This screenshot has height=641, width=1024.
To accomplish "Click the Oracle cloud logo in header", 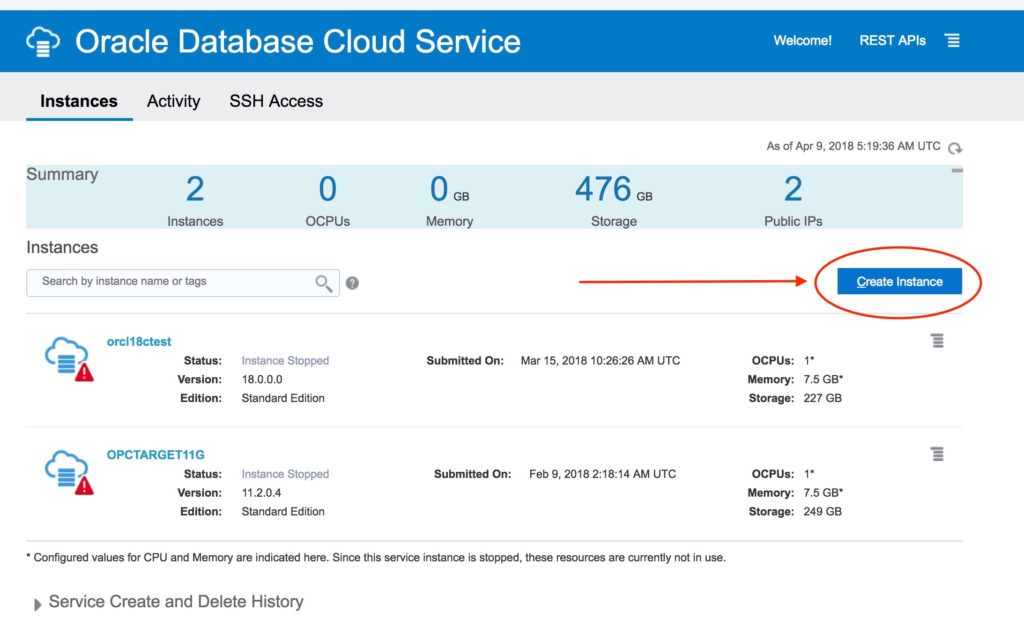I will point(43,42).
